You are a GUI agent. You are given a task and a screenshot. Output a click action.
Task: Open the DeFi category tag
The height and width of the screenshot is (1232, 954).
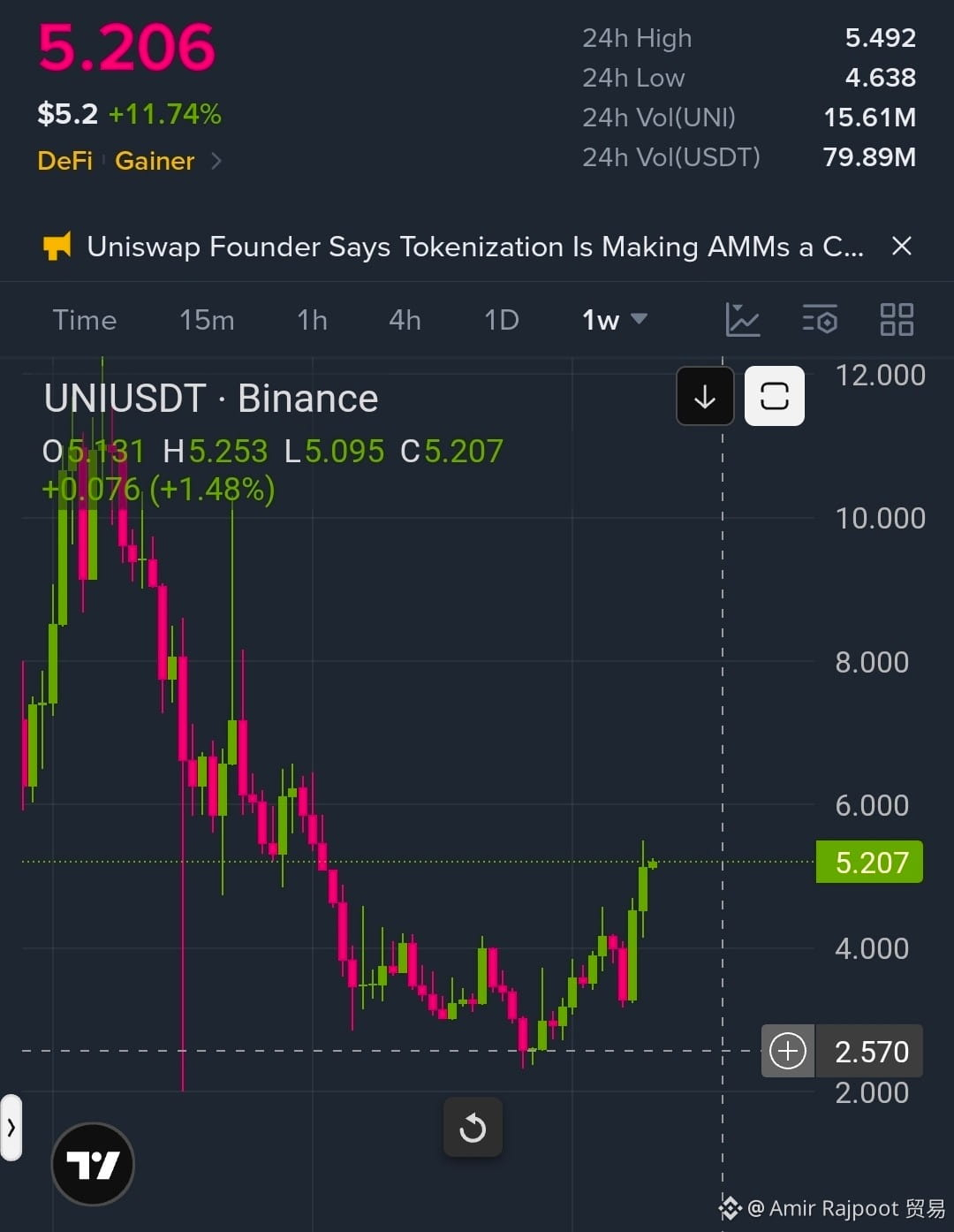(x=64, y=161)
